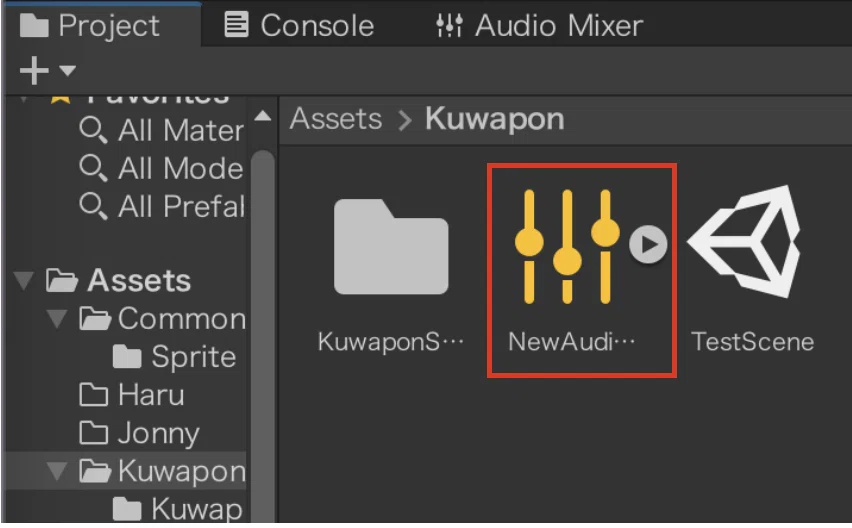Click the Haru folder icon
Image resolution: width=852 pixels, height=528 pixels.
(93, 395)
